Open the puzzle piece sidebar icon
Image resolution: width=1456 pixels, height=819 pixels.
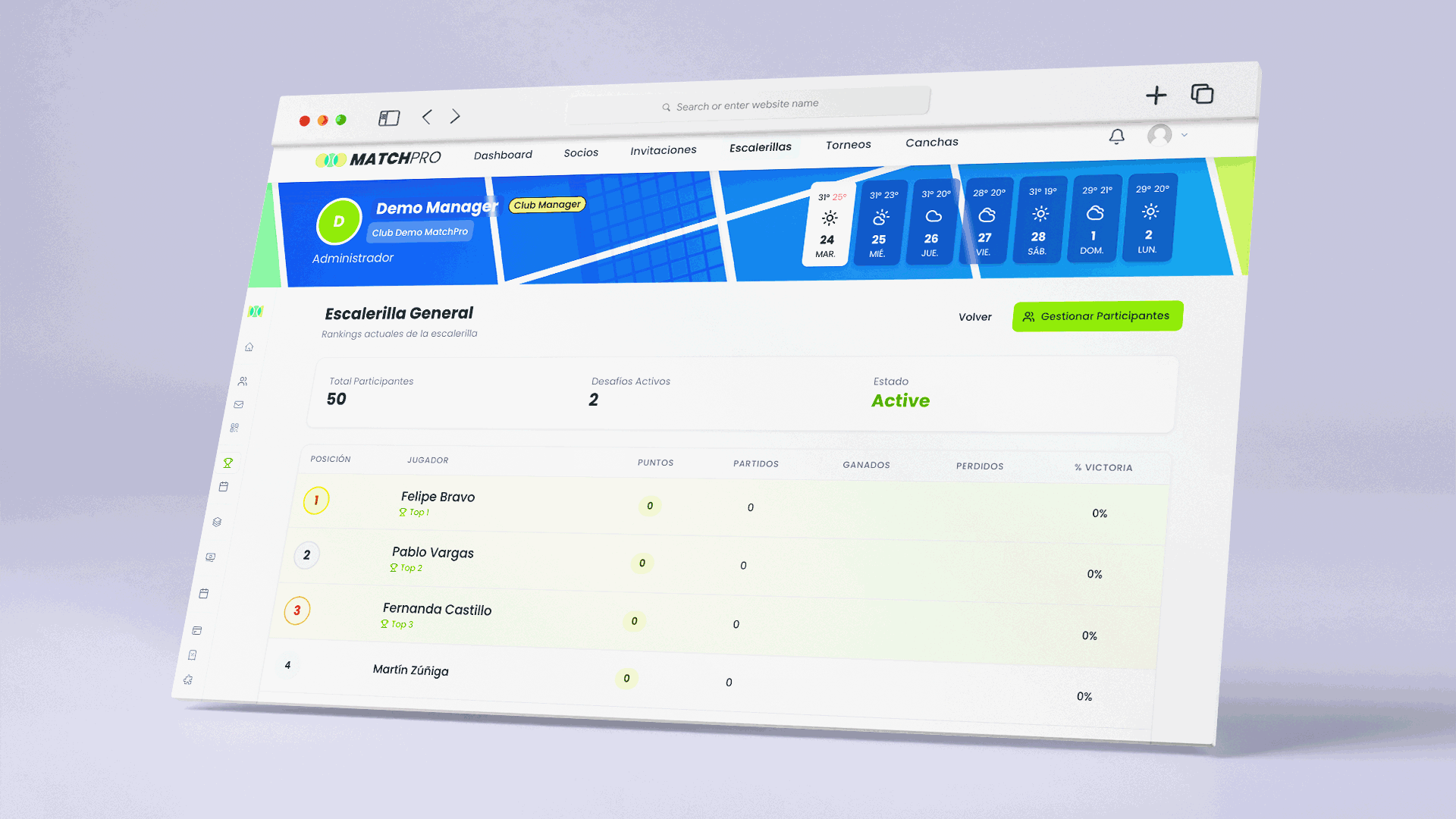[188, 680]
